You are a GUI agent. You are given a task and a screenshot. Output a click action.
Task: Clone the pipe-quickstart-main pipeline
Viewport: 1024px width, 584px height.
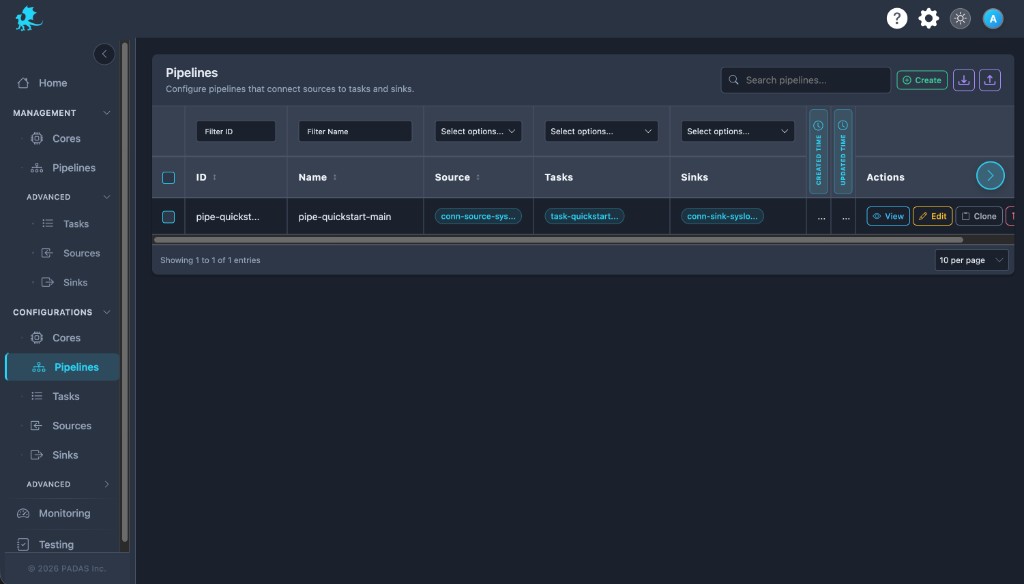tap(979, 216)
